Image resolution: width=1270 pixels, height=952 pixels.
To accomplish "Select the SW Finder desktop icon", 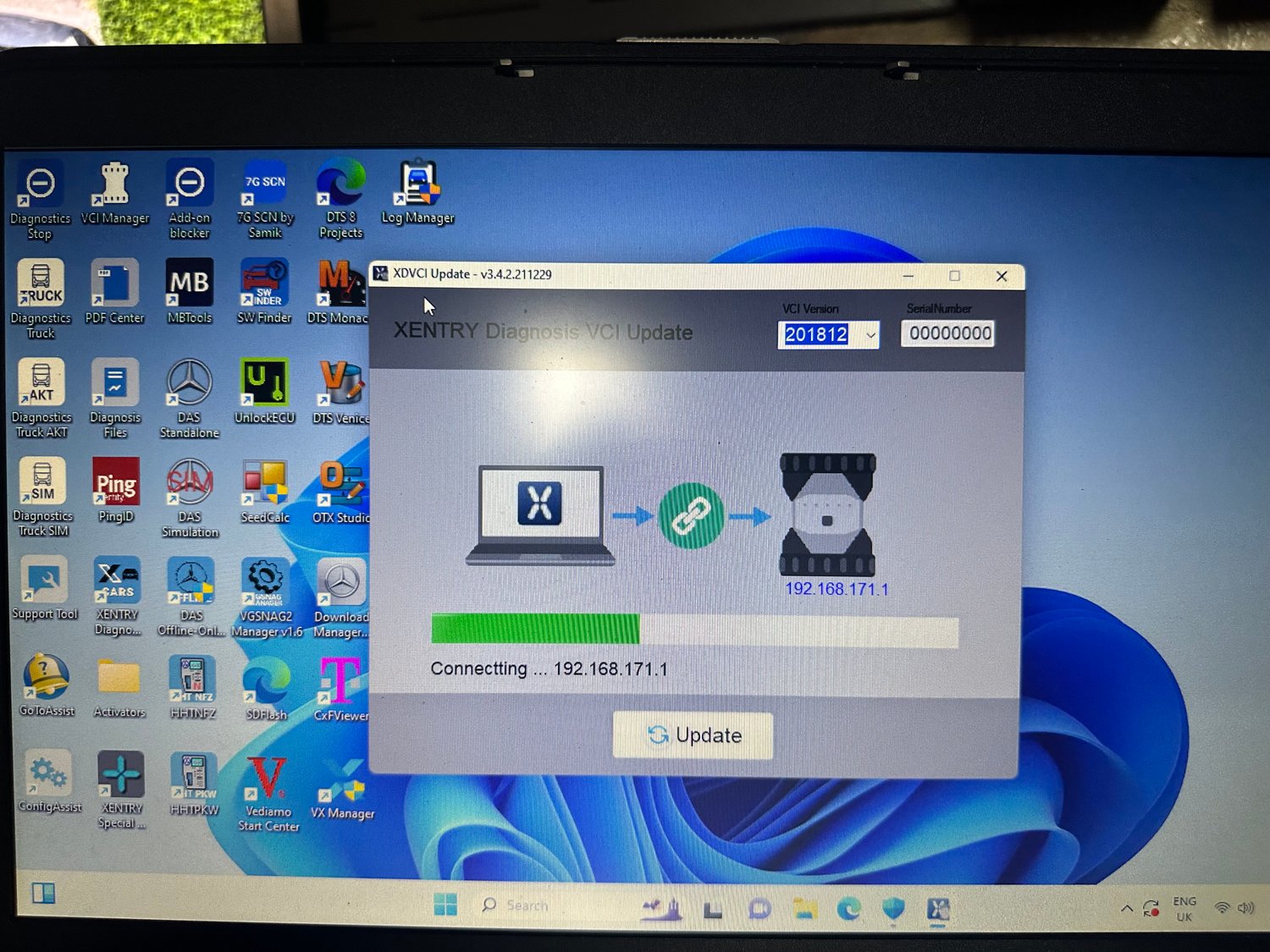I will pos(264,292).
